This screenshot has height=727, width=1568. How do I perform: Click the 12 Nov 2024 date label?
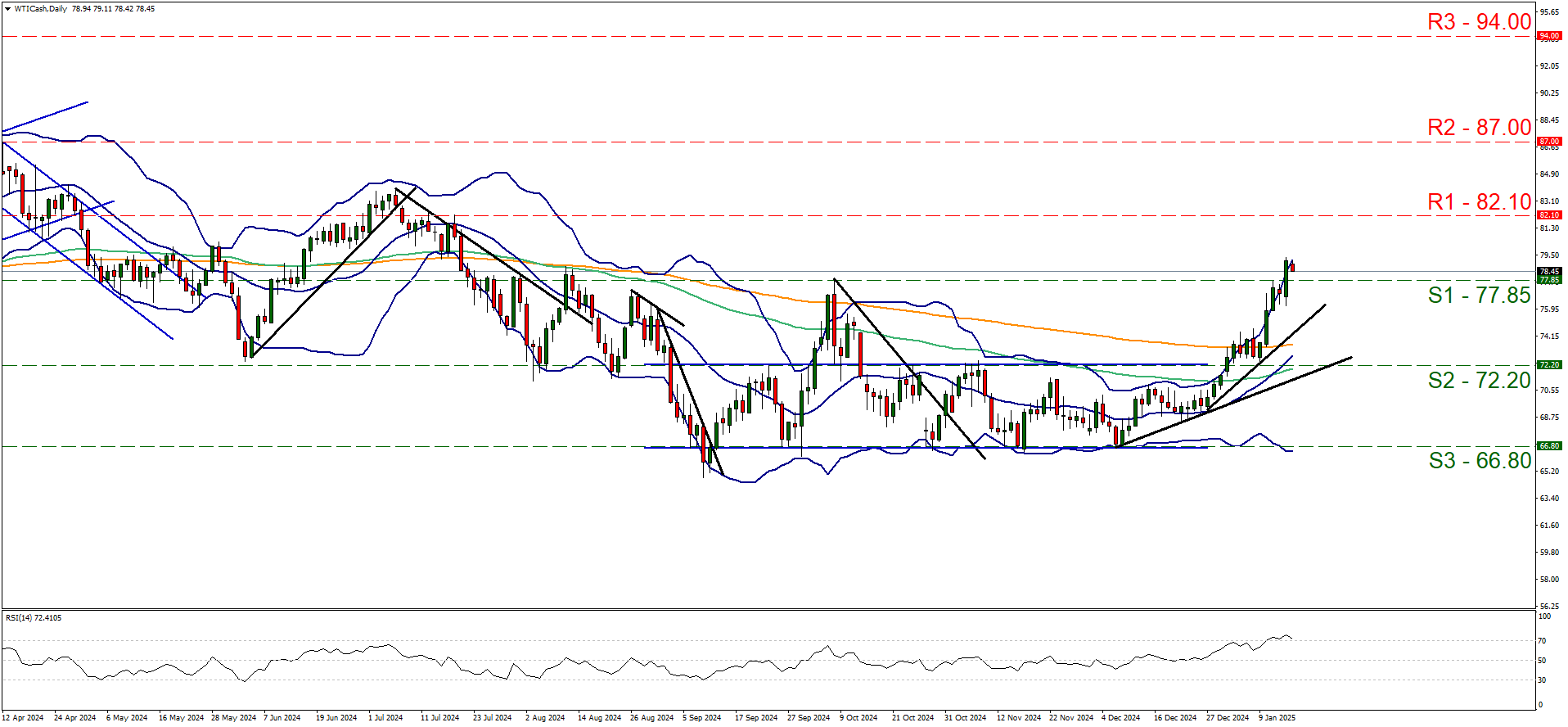(x=1019, y=718)
